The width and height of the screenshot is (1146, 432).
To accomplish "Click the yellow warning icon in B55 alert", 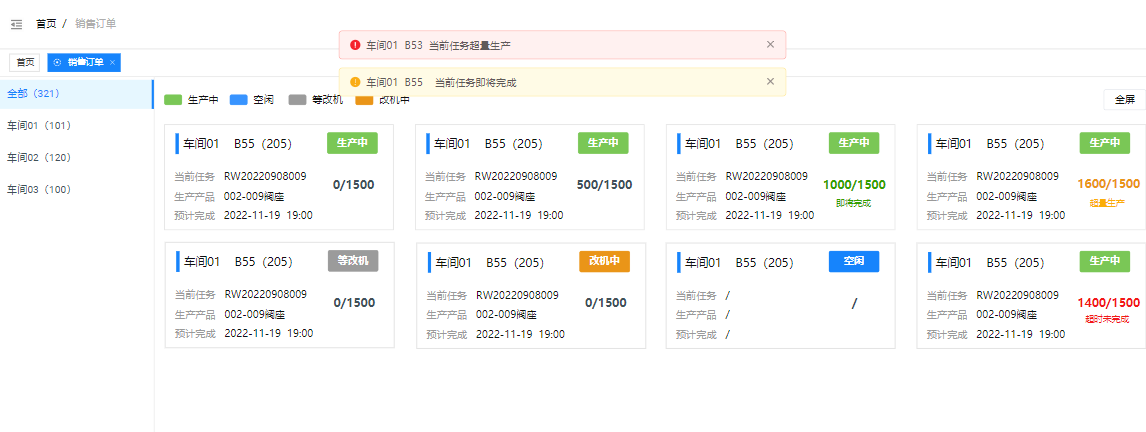I will click(355, 82).
